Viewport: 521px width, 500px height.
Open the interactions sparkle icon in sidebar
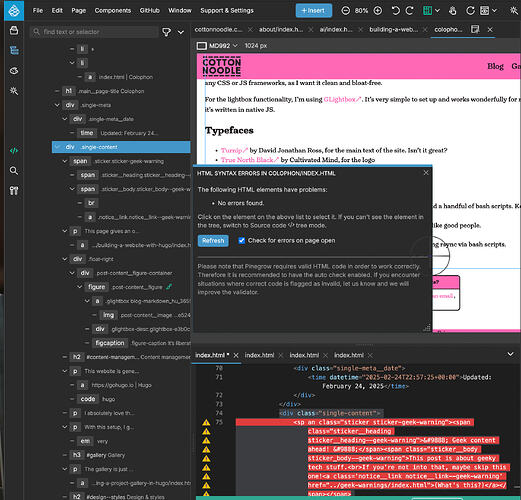pyautogui.click(x=14, y=91)
